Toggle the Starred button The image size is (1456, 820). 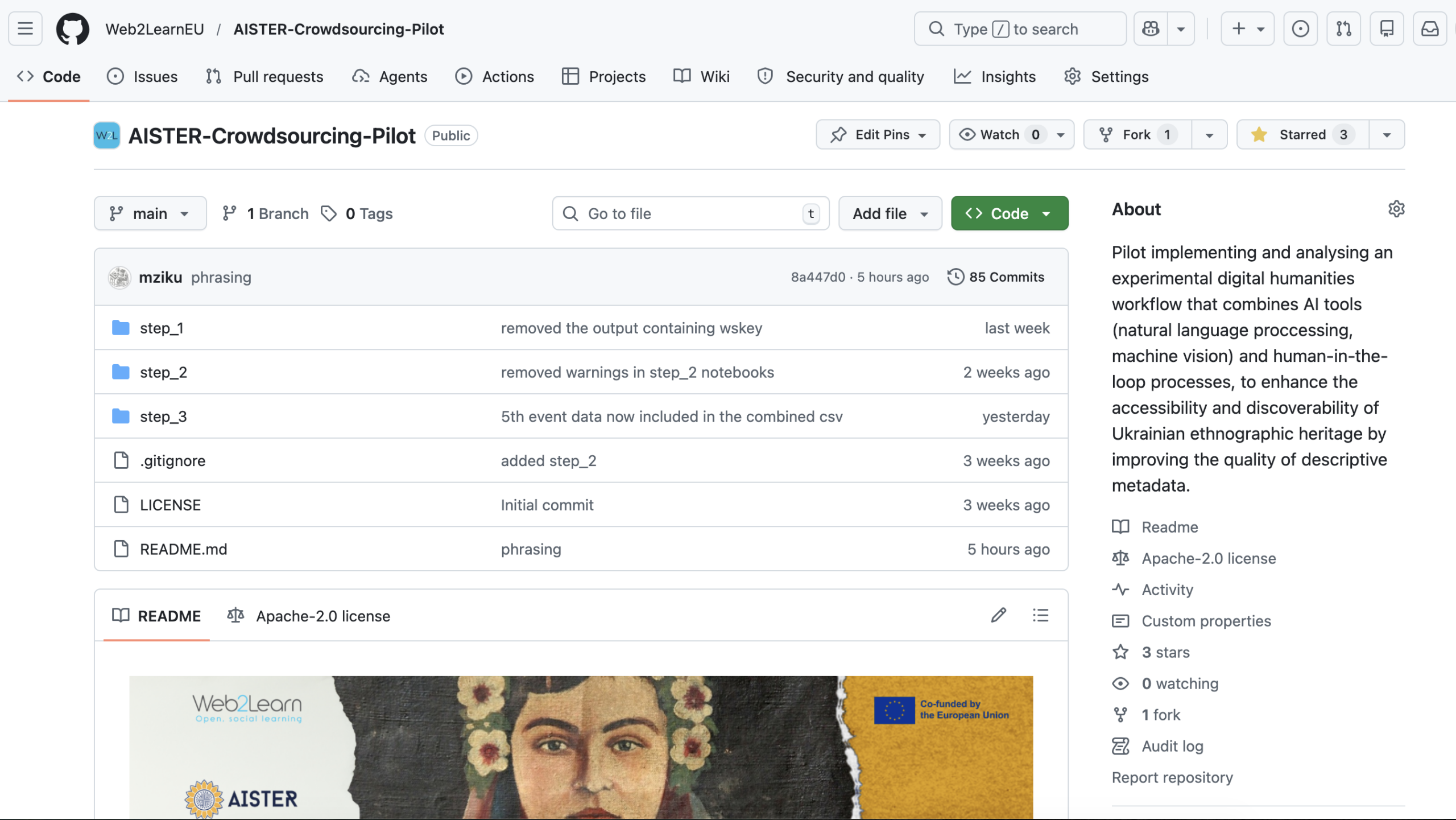[x=1302, y=134]
